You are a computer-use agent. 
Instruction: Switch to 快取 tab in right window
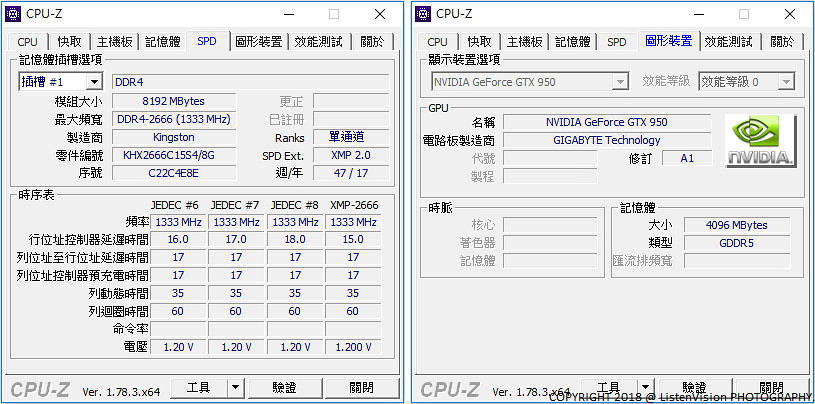(480, 42)
